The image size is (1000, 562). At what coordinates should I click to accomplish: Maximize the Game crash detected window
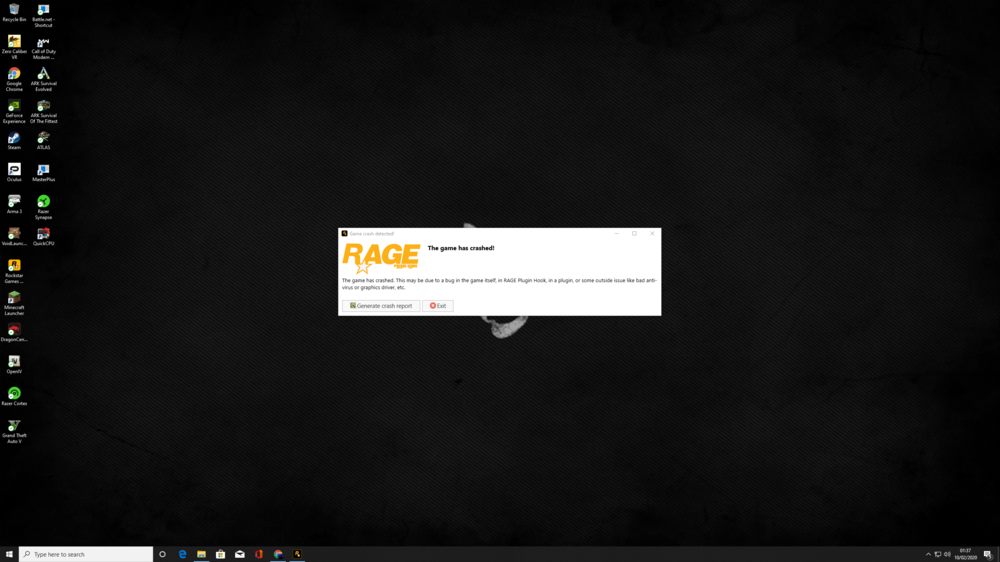[634, 233]
